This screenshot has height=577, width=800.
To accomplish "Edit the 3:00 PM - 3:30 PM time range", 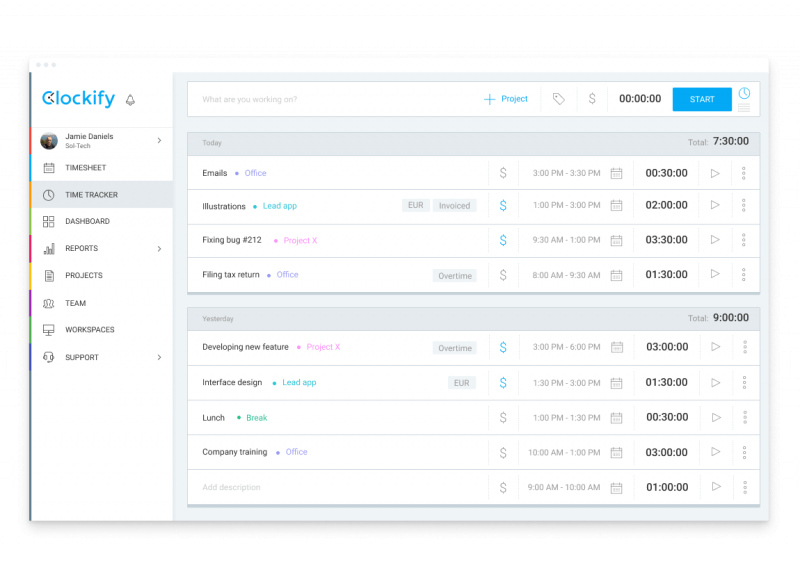I will [566, 173].
